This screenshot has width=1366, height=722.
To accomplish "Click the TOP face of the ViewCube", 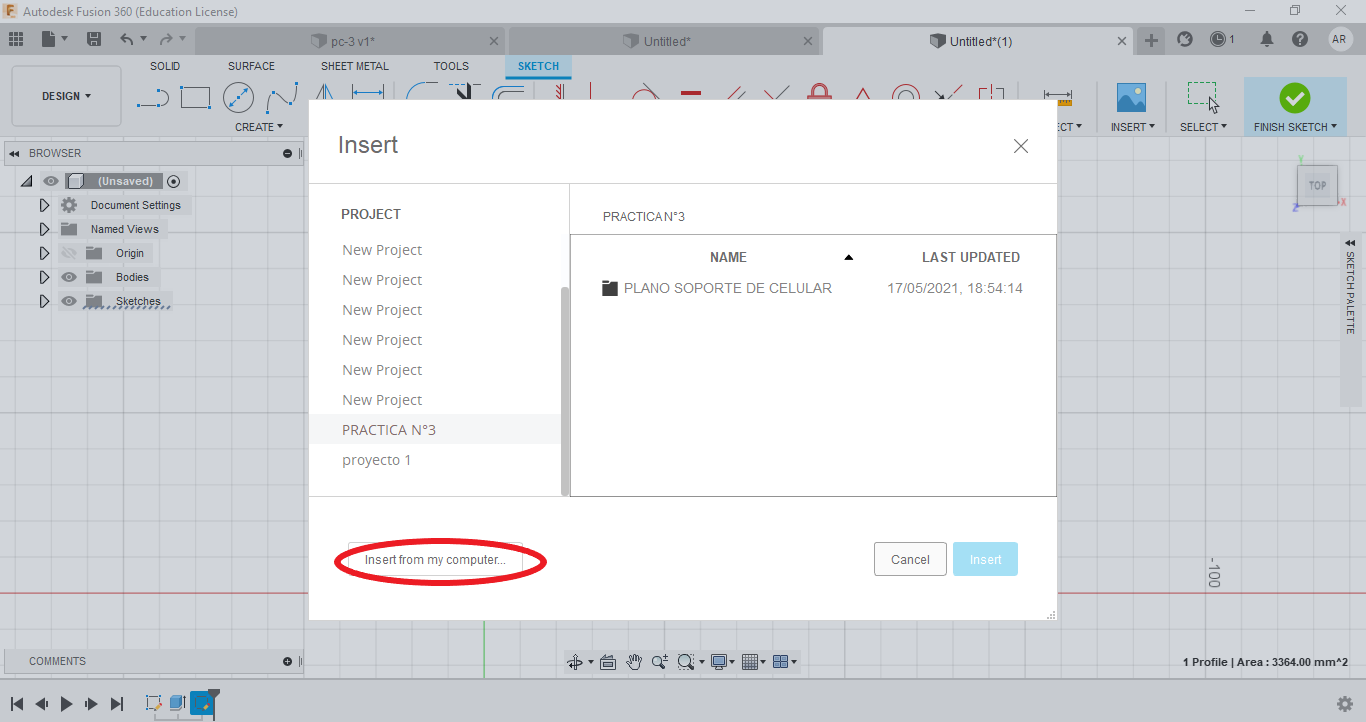I will [x=1317, y=186].
